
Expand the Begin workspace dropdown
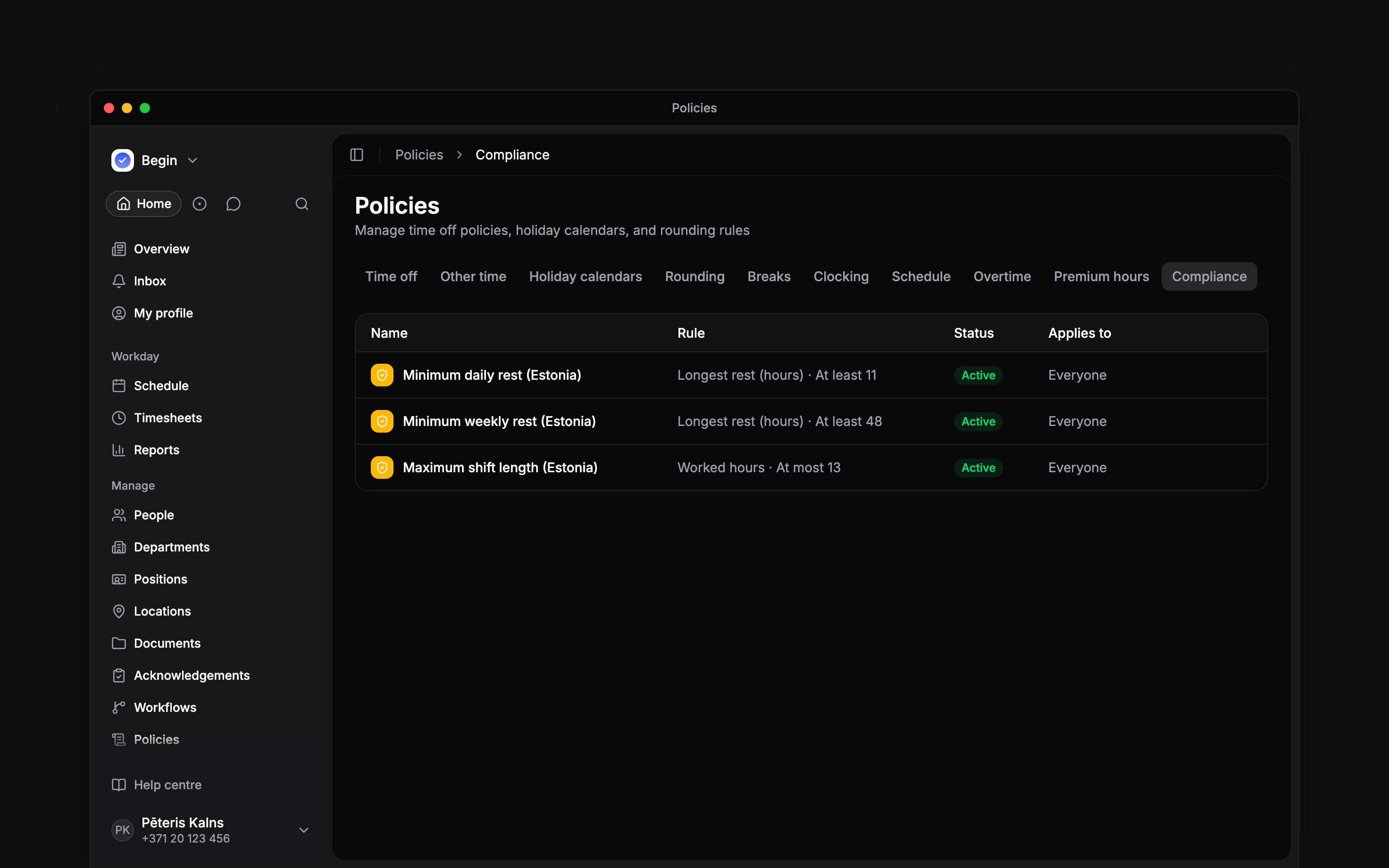[x=193, y=161]
